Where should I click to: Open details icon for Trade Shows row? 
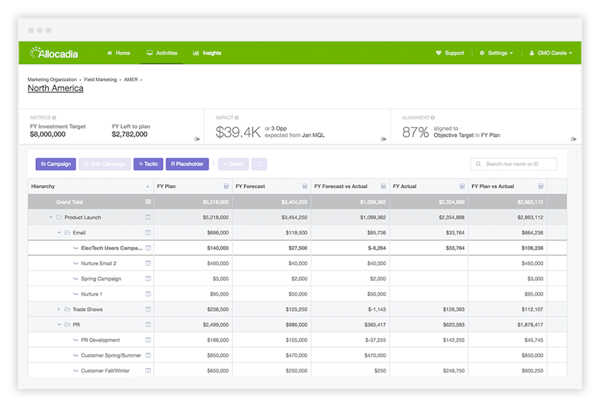(148, 310)
